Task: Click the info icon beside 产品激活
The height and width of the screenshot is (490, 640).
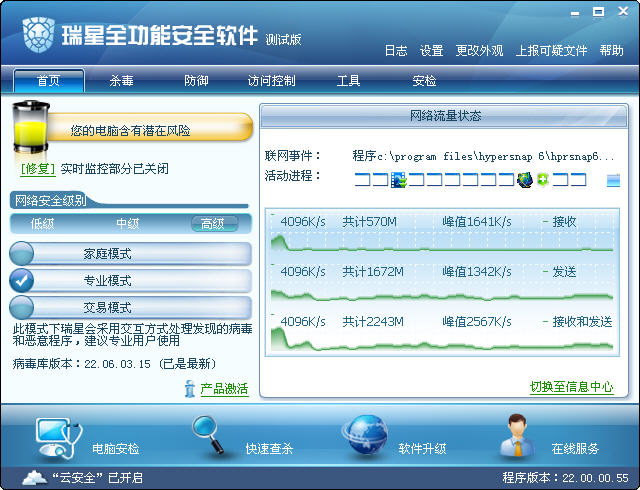Action: [x=189, y=389]
